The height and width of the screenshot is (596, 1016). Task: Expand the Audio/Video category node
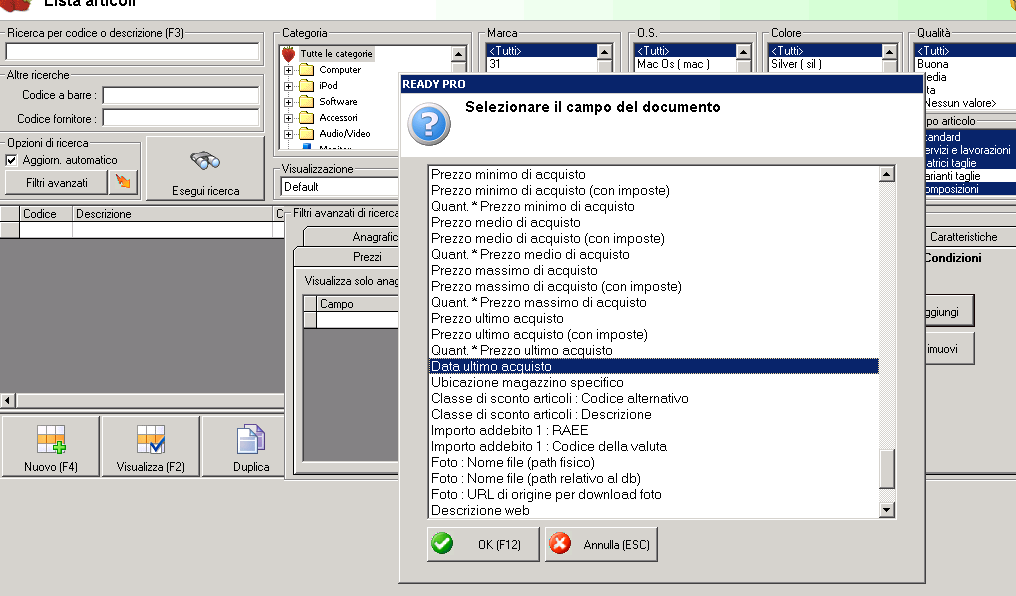(288, 134)
